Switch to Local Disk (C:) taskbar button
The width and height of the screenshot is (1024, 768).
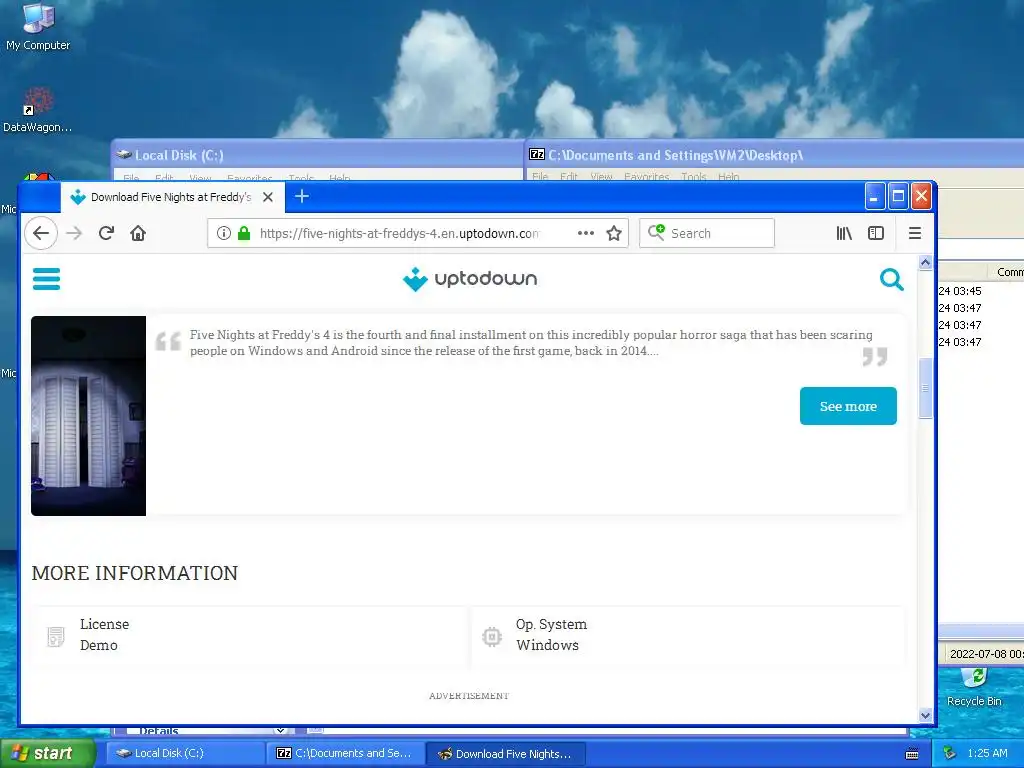click(185, 754)
